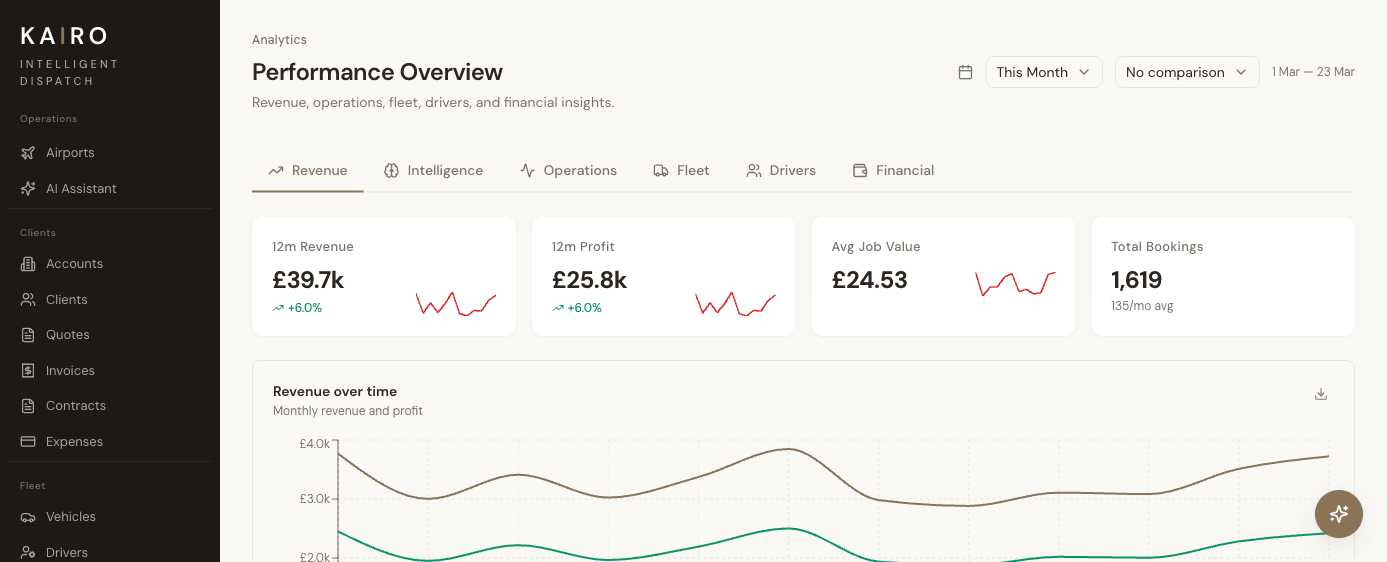Click the Performance Overview title

click(377, 72)
